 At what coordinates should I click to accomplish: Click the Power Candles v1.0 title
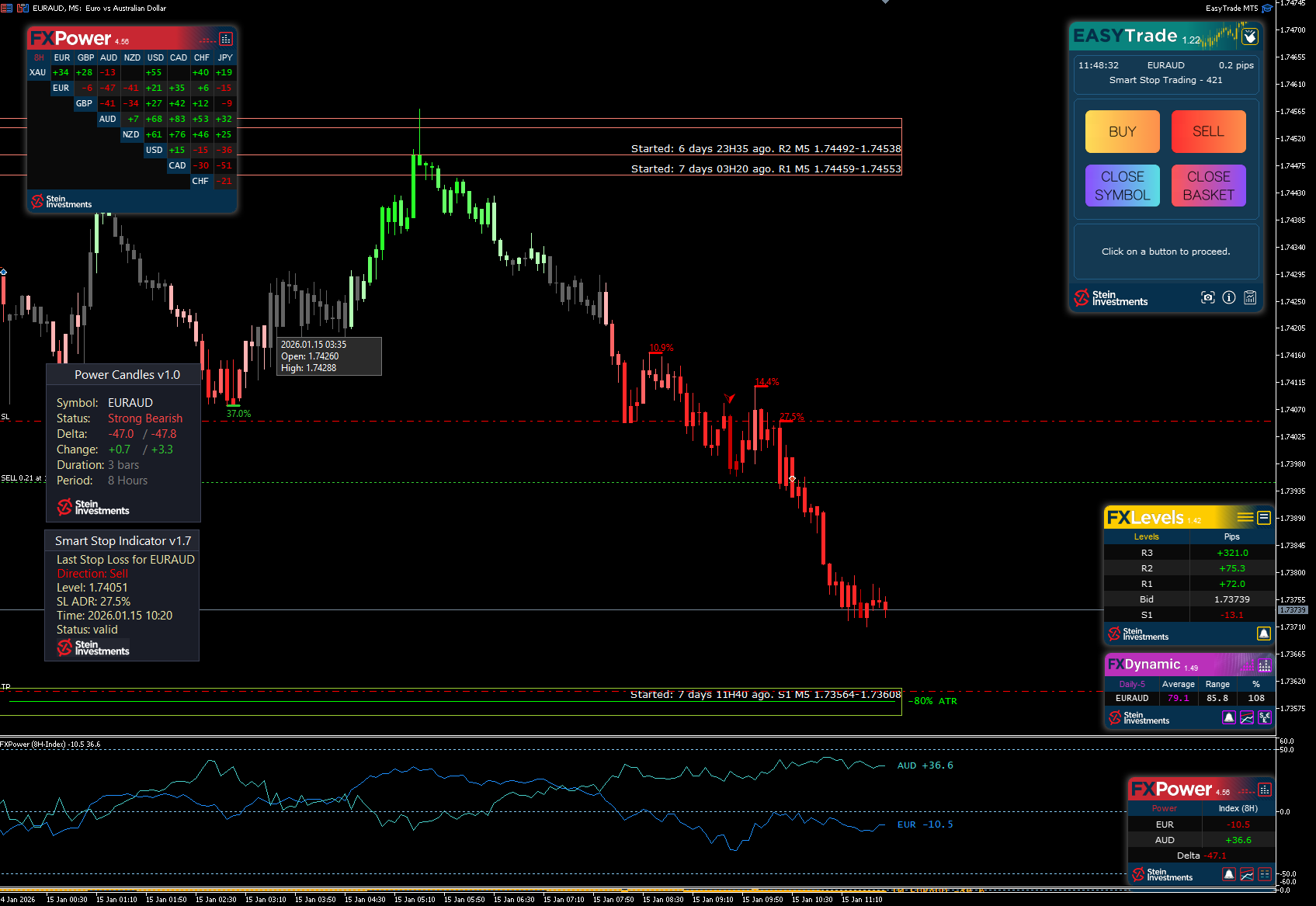coord(127,375)
